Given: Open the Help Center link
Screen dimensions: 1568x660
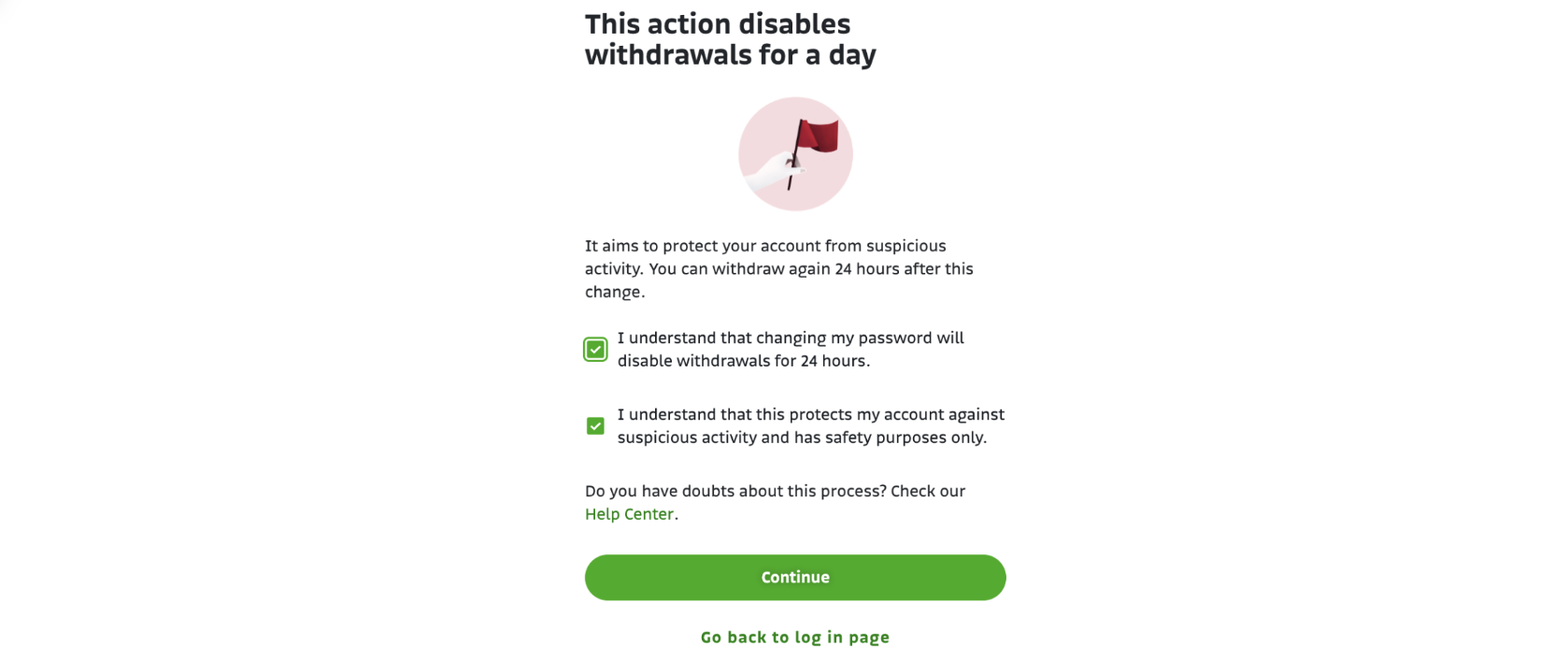Looking at the screenshot, I should coord(629,514).
